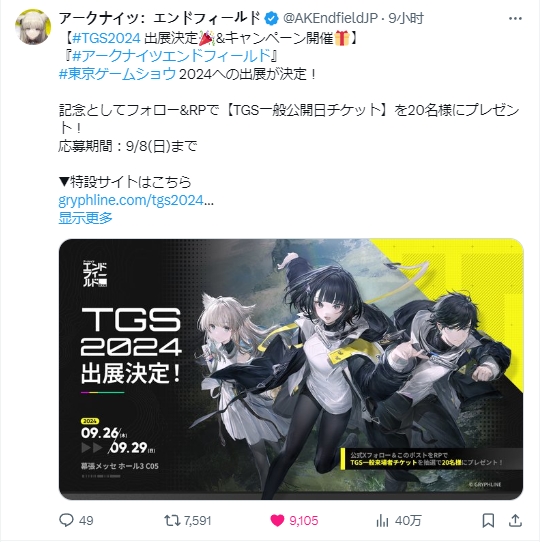Open the view analytics bar-chart icon
Screen dimensions: 541x542
pyautogui.click(x=382, y=520)
